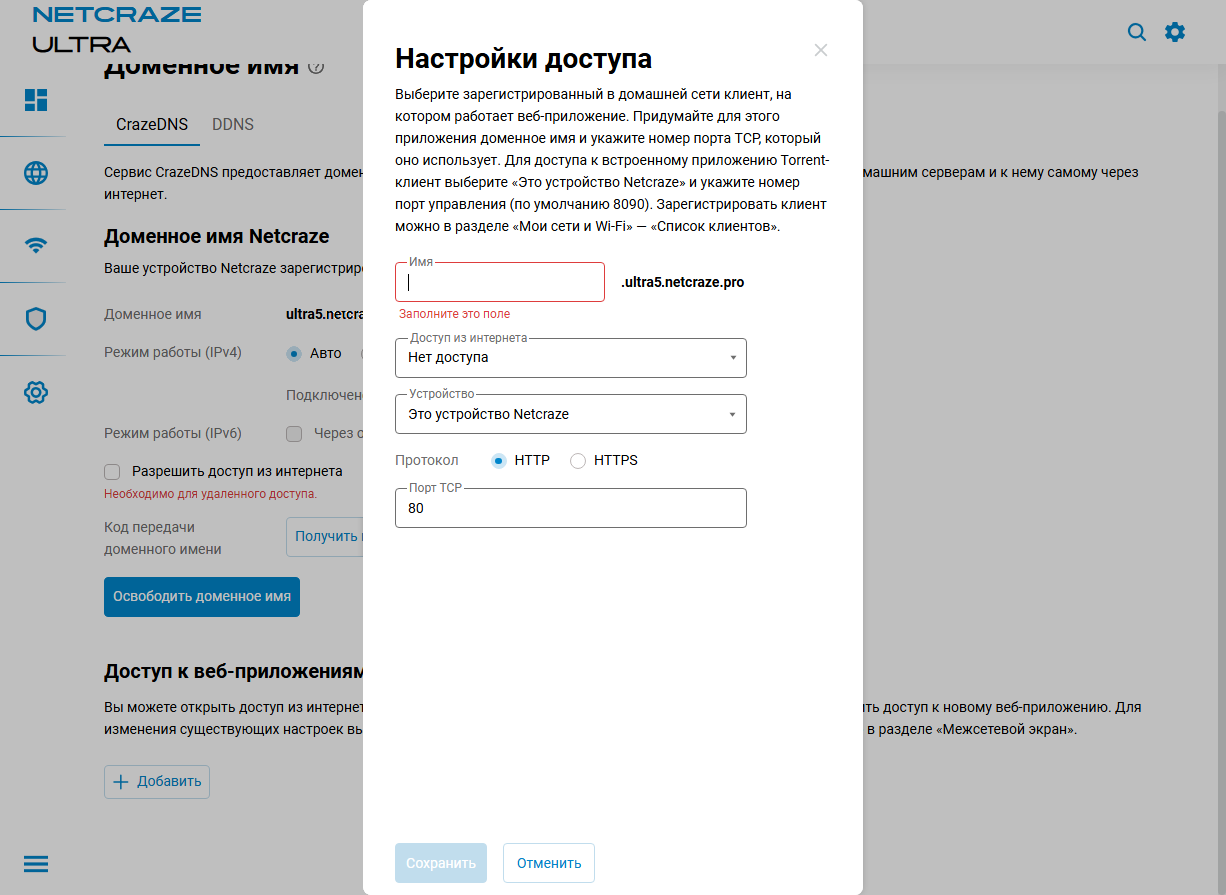Click the Доменное имя Netcraze heading

pyautogui.click(x=217, y=237)
